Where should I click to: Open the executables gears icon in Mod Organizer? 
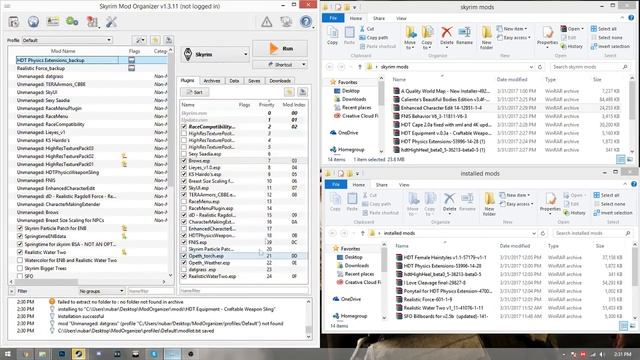(x=72, y=21)
